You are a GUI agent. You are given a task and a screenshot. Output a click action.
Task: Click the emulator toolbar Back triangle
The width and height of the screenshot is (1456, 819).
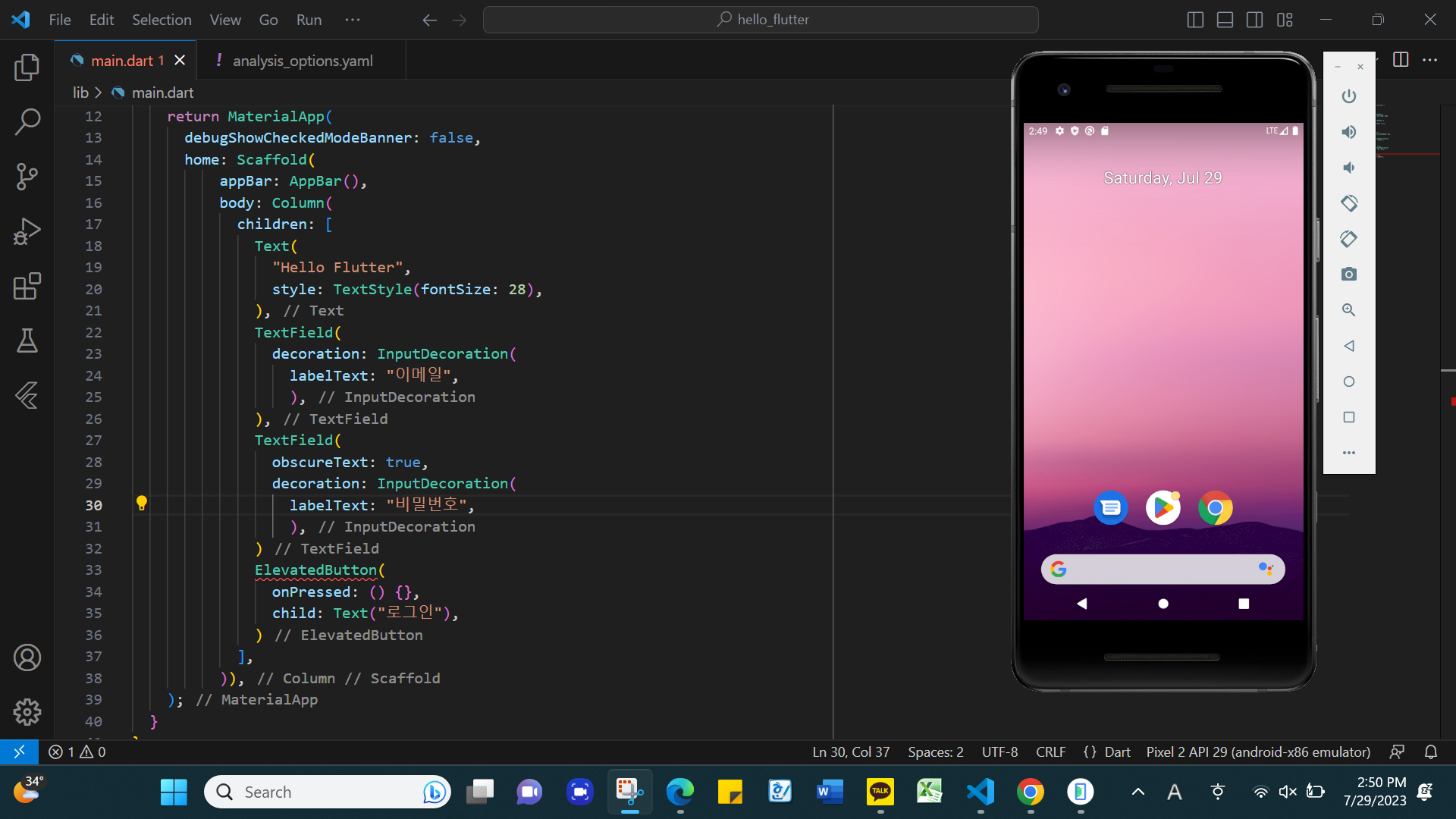tap(1349, 346)
